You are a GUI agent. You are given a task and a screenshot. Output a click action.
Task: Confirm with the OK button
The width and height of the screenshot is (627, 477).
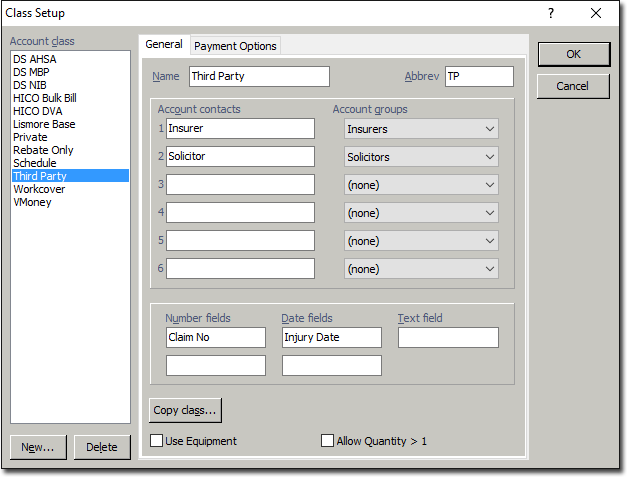pyautogui.click(x=574, y=54)
